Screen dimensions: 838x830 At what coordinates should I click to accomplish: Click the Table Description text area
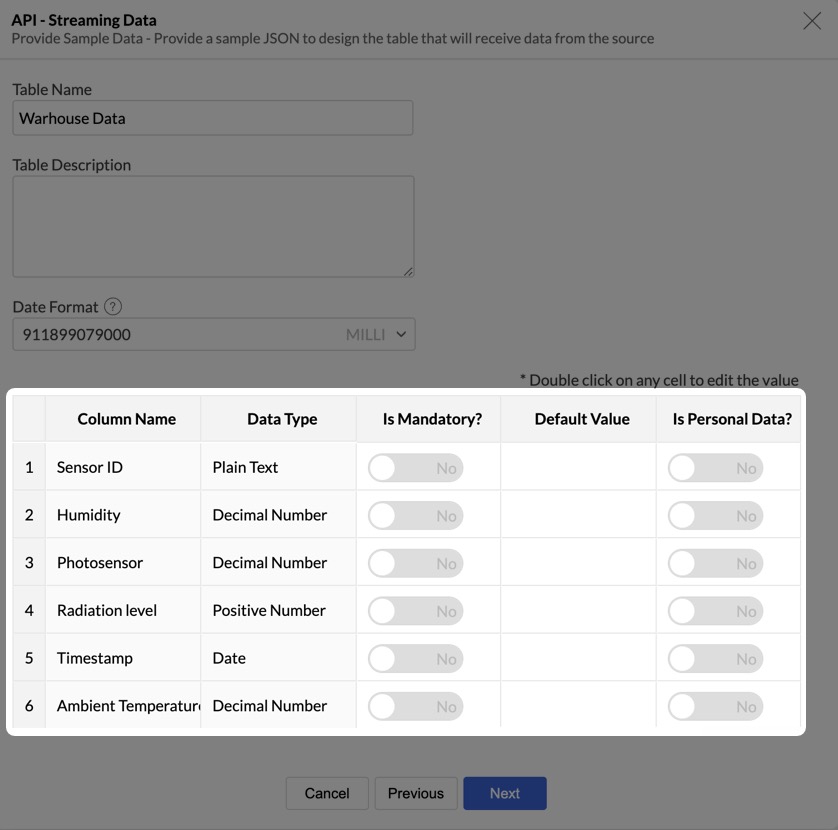tap(212, 227)
